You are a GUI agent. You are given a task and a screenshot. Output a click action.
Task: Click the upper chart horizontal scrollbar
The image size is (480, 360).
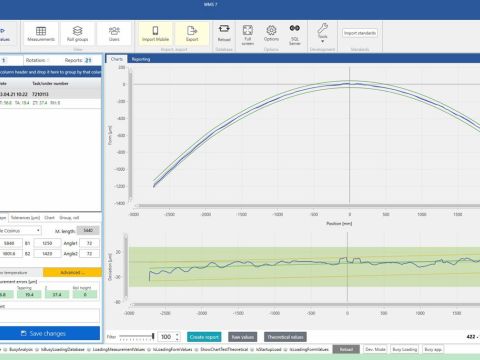[307, 206]
